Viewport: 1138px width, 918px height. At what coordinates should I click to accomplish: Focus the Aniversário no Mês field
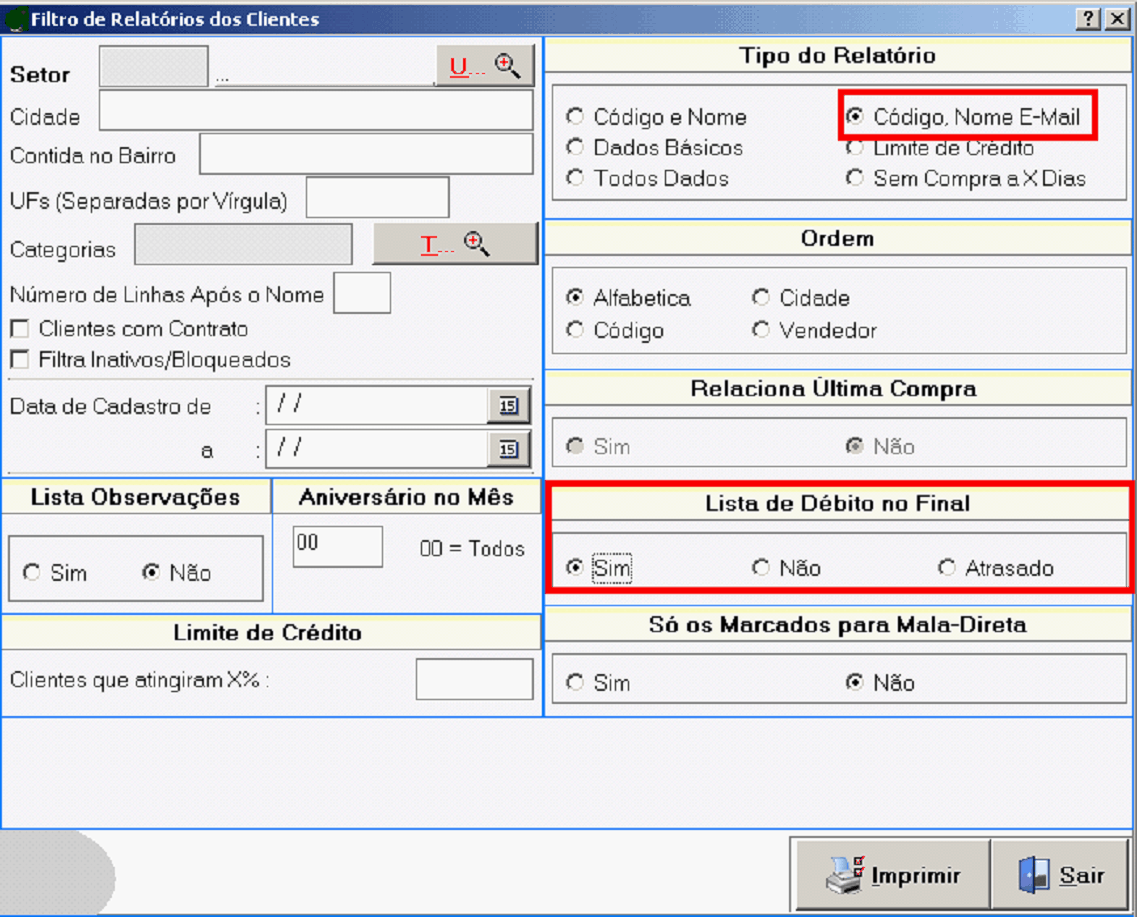337,546
